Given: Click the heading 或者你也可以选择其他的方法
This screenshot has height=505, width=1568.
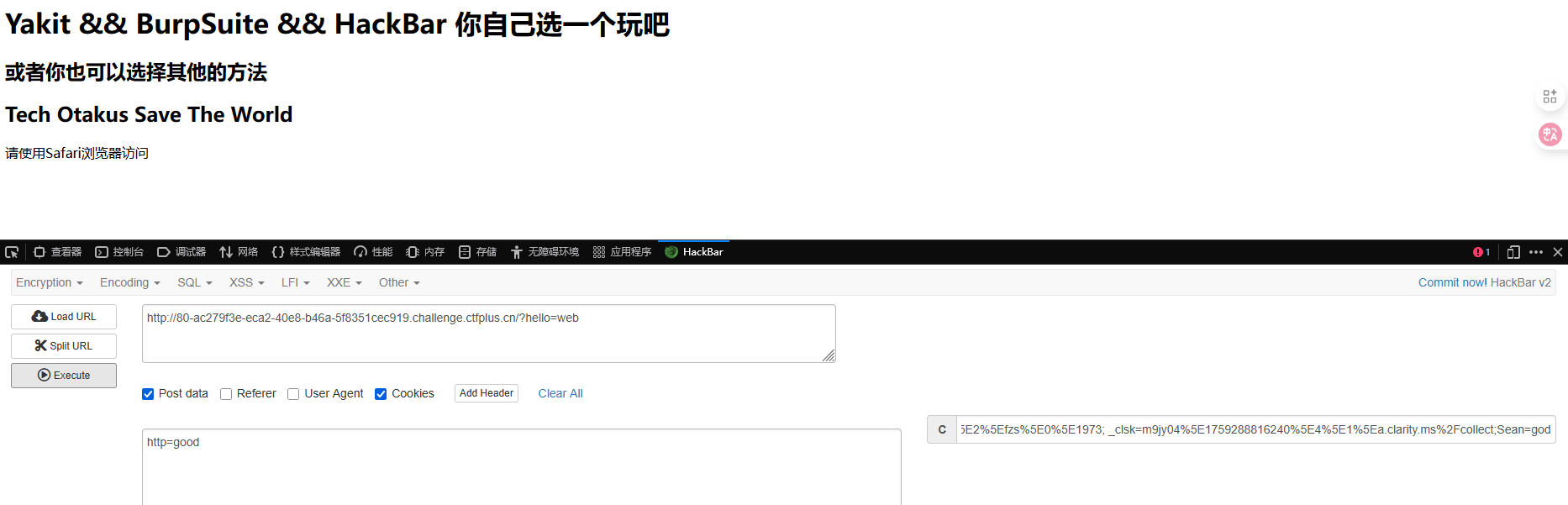Looking at the screenshot, I should click(136, 72).
